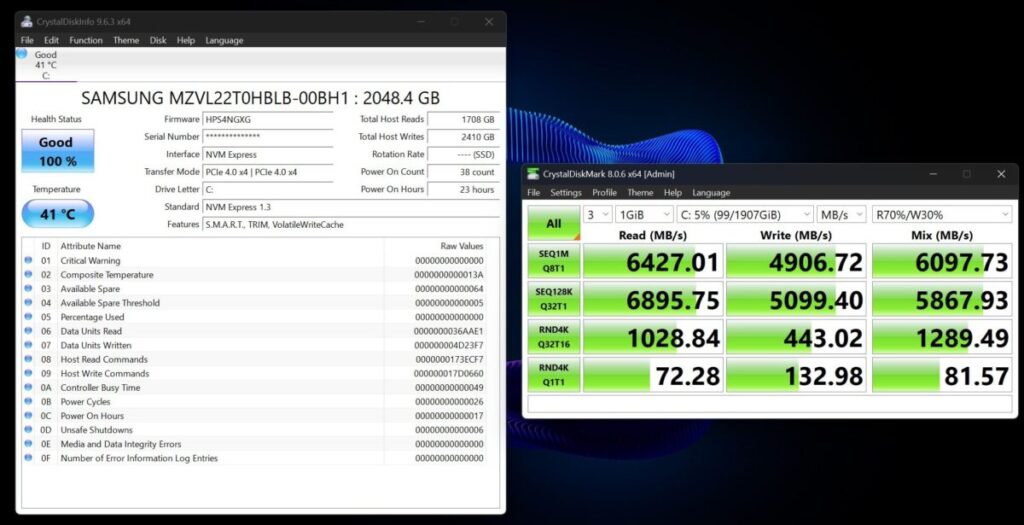Click the masked Serial Number field
The width and height of the screenshot is (1024, 525).
click(x=268, y=136)
